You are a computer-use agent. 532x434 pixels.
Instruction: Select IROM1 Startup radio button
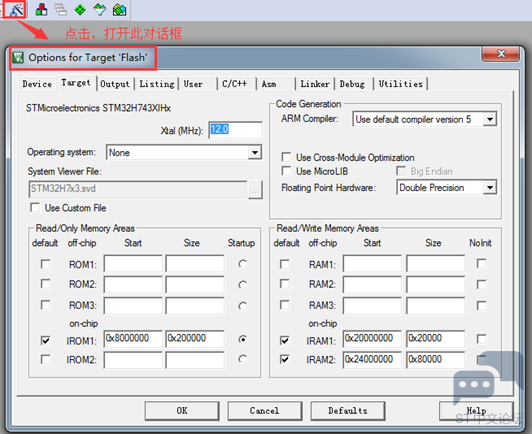(242, 339)
